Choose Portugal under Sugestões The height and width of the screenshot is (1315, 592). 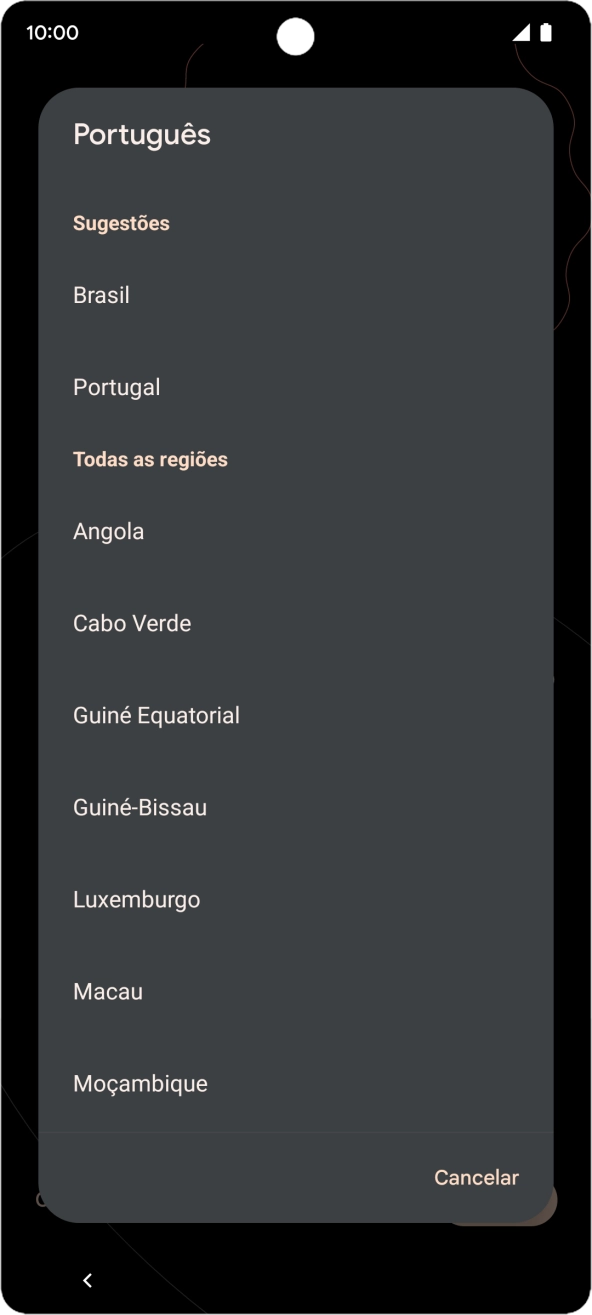[x=116, y=387]
